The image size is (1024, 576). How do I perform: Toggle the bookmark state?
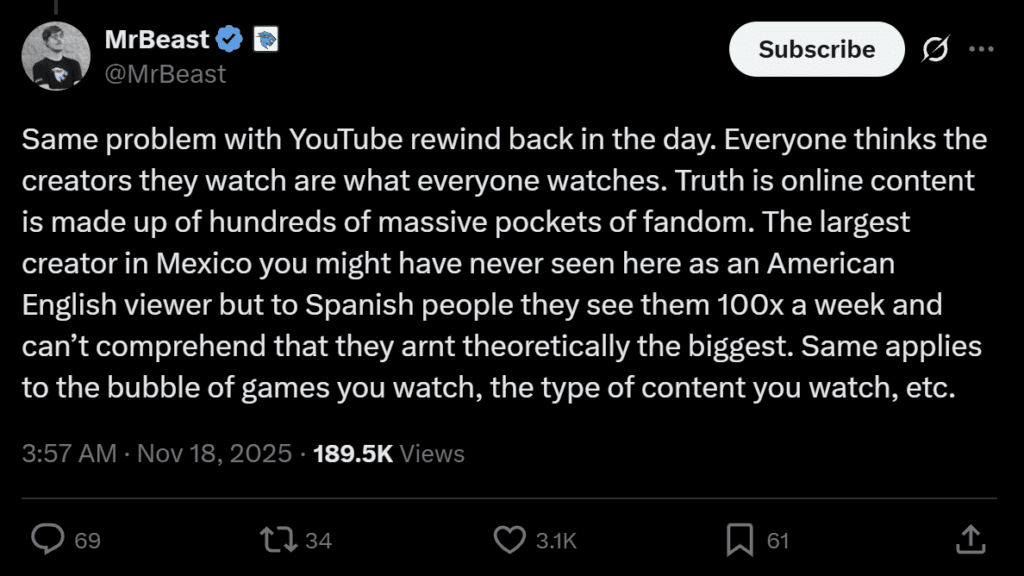point(740,540)
